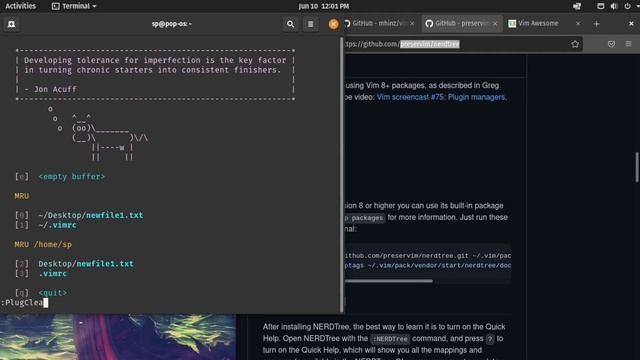Open ~/.vimrc entry [1]
The width and height of the screenshot is (640, 360).
[x=57, y=225]
